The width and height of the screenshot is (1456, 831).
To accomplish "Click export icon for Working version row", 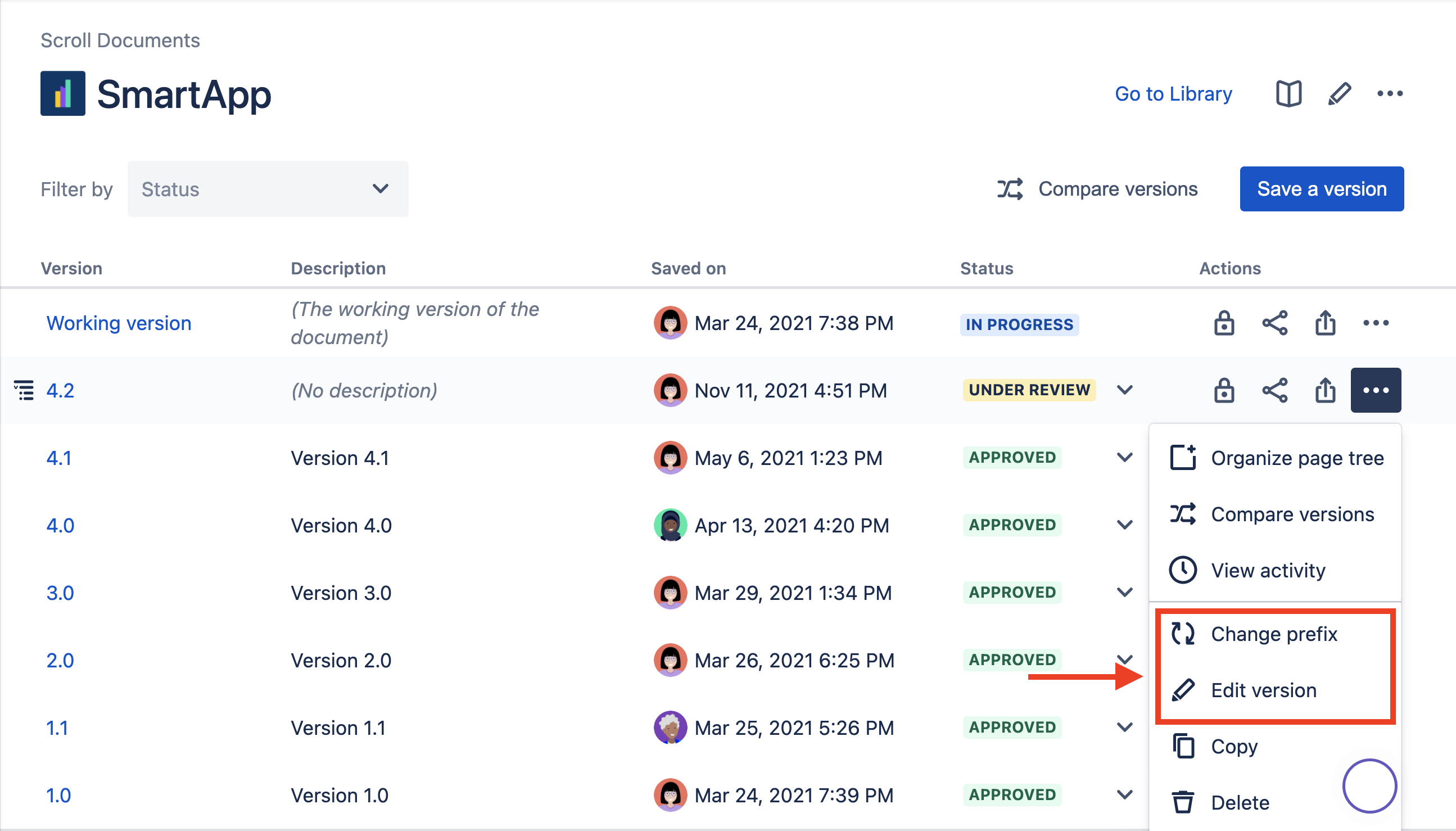I will (1325, 323).
